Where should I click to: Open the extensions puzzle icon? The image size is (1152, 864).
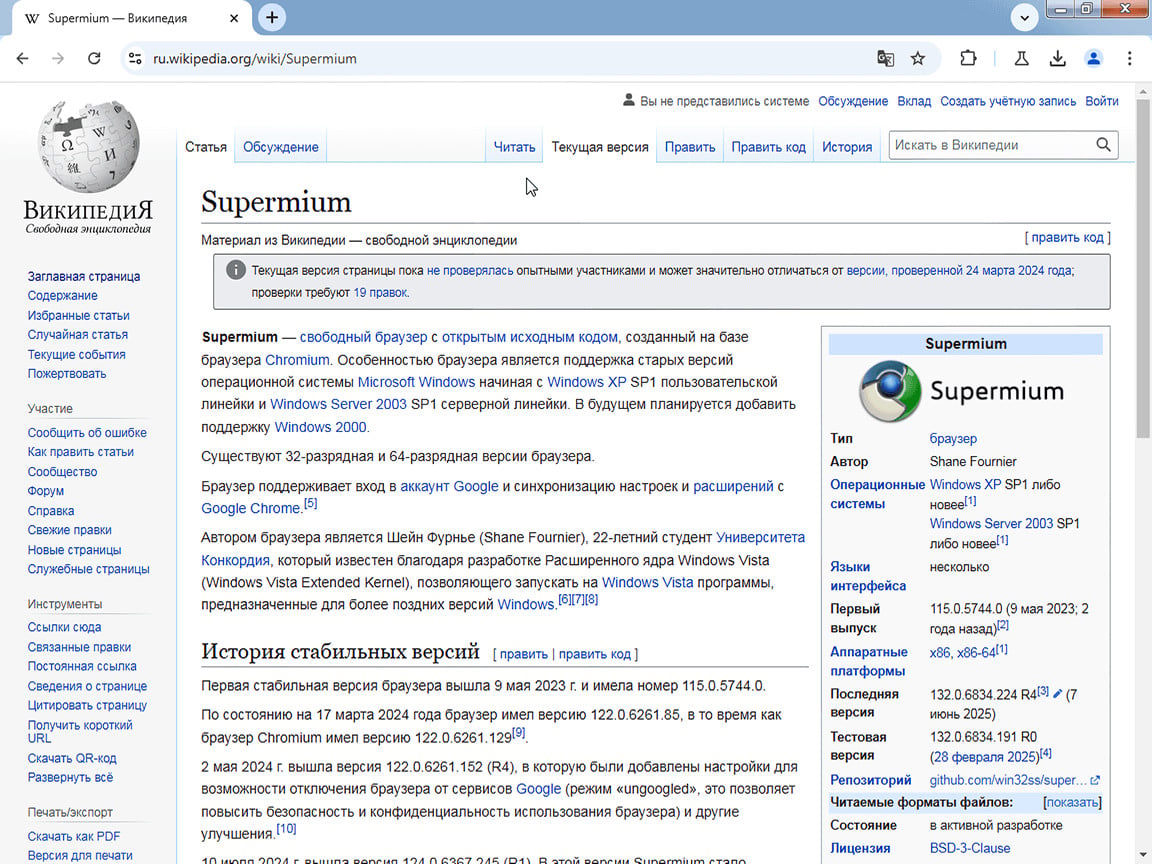click(x=968, y=59)
